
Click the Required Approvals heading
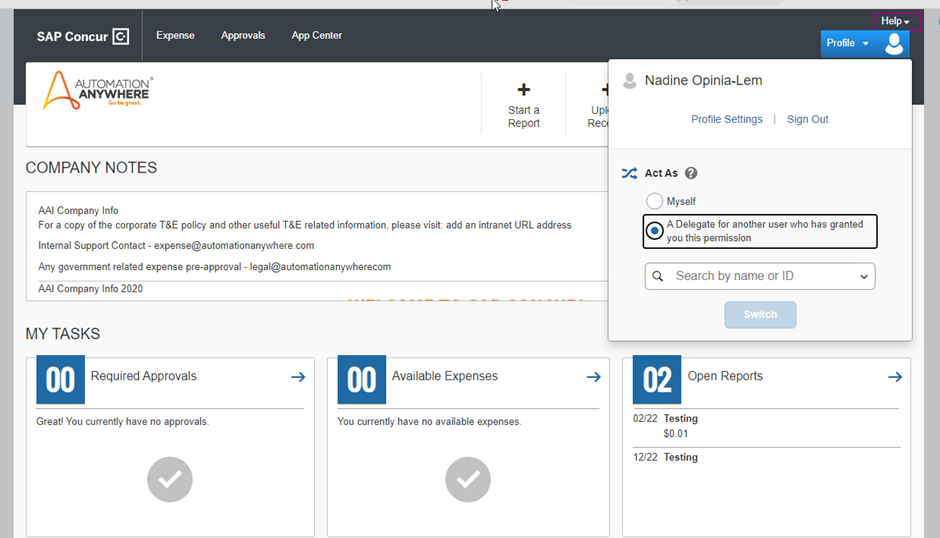[x=143, y=376]
